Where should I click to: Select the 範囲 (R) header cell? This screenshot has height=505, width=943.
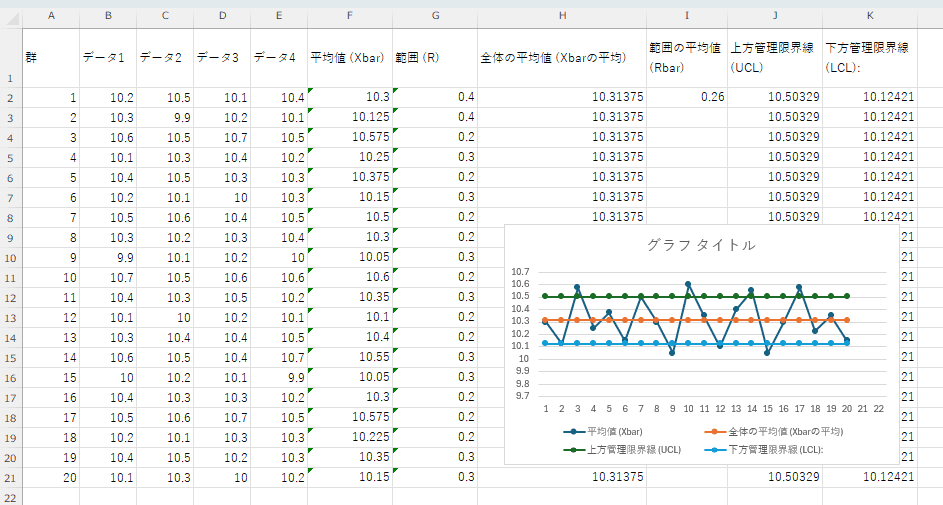point(434,58)
